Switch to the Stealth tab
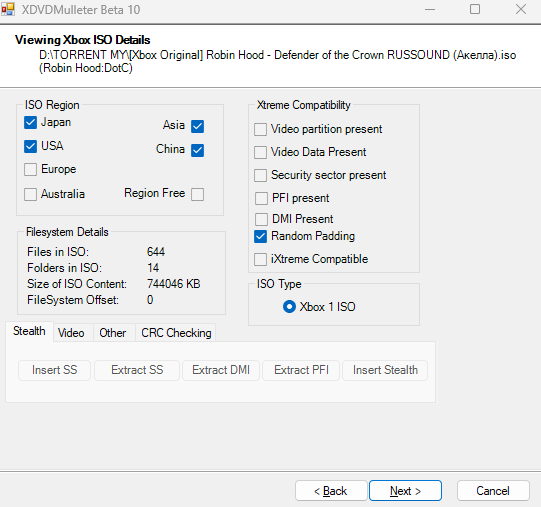Viewport: 541px width, 507px height. (29, 331)
